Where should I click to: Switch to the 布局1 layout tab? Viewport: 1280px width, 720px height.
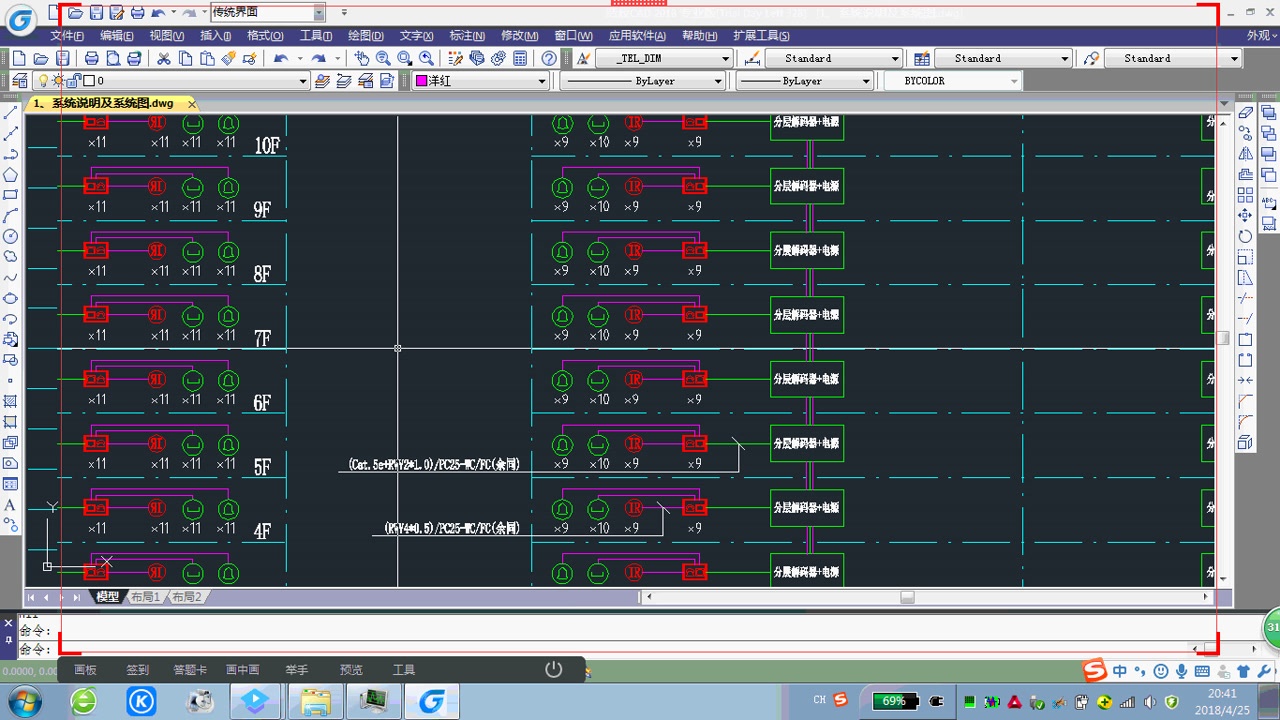(145, 597)
